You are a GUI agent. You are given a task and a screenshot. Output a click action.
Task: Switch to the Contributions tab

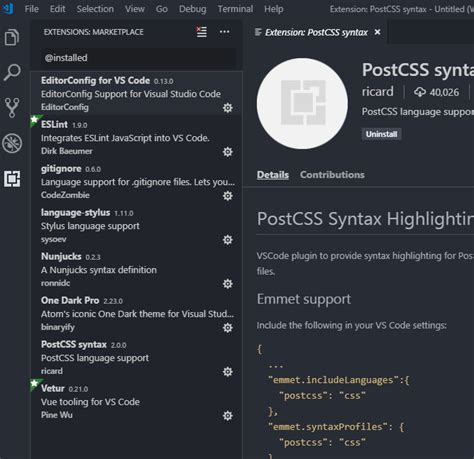332,175
